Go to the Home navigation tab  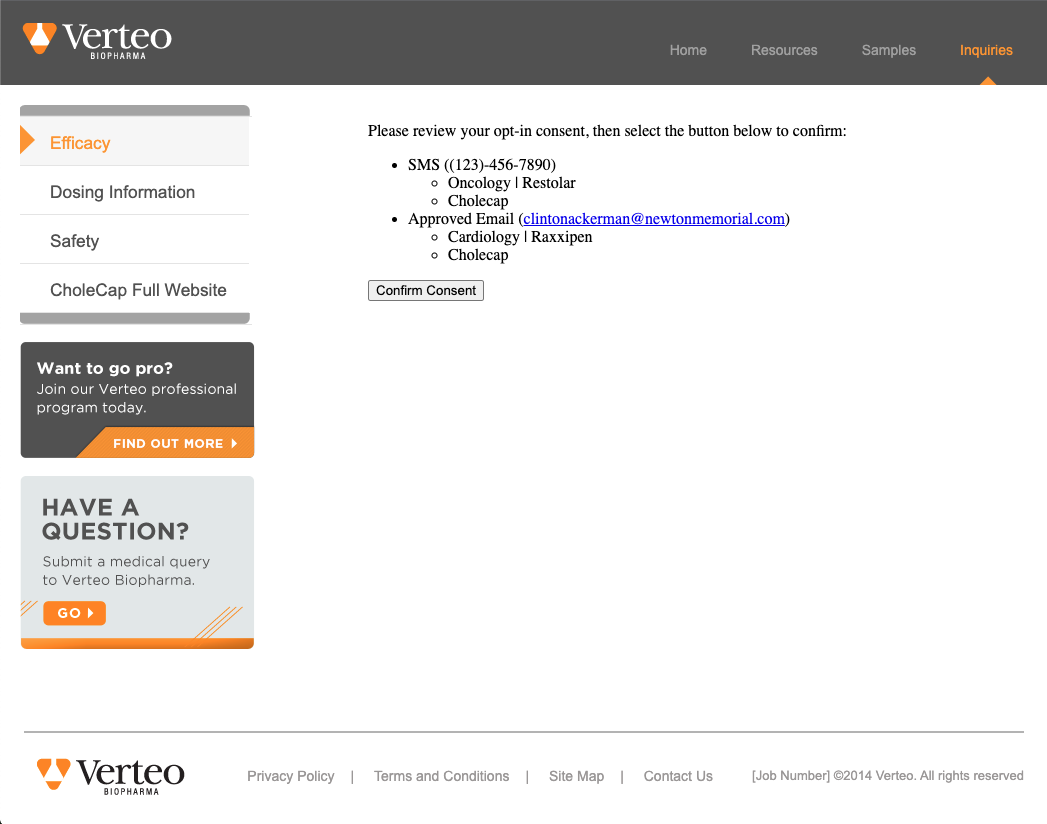click(x=688, y=50)
